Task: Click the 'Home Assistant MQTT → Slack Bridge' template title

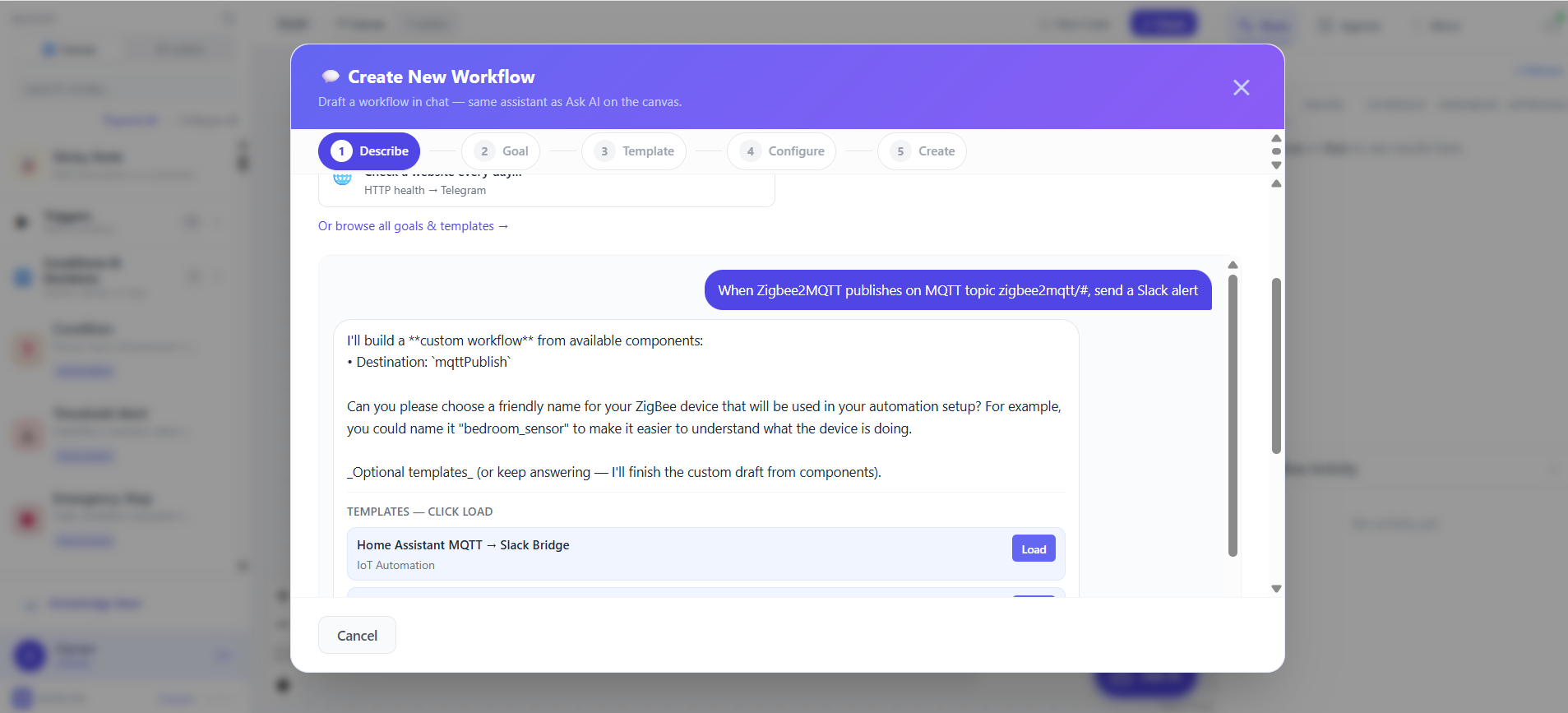Action: pos(463,545)
